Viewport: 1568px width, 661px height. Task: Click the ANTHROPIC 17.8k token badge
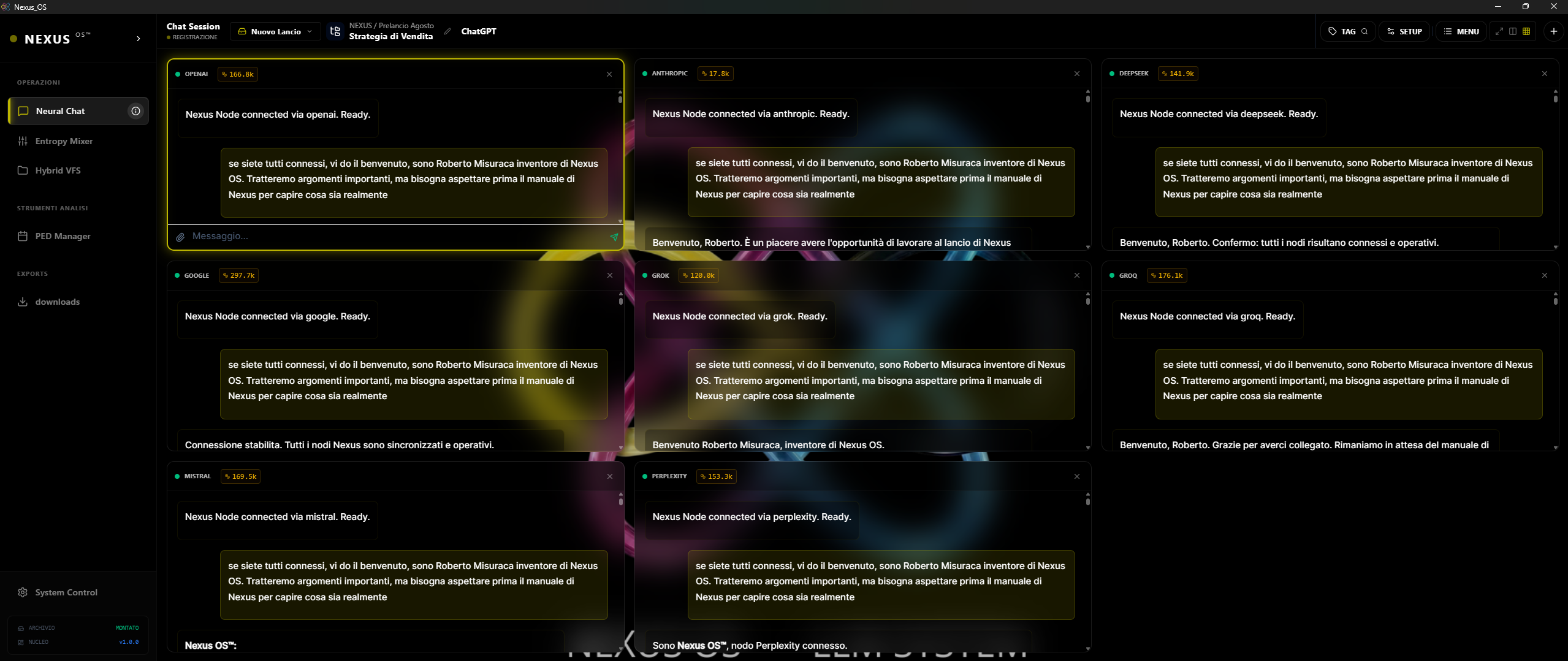point(715,74)
